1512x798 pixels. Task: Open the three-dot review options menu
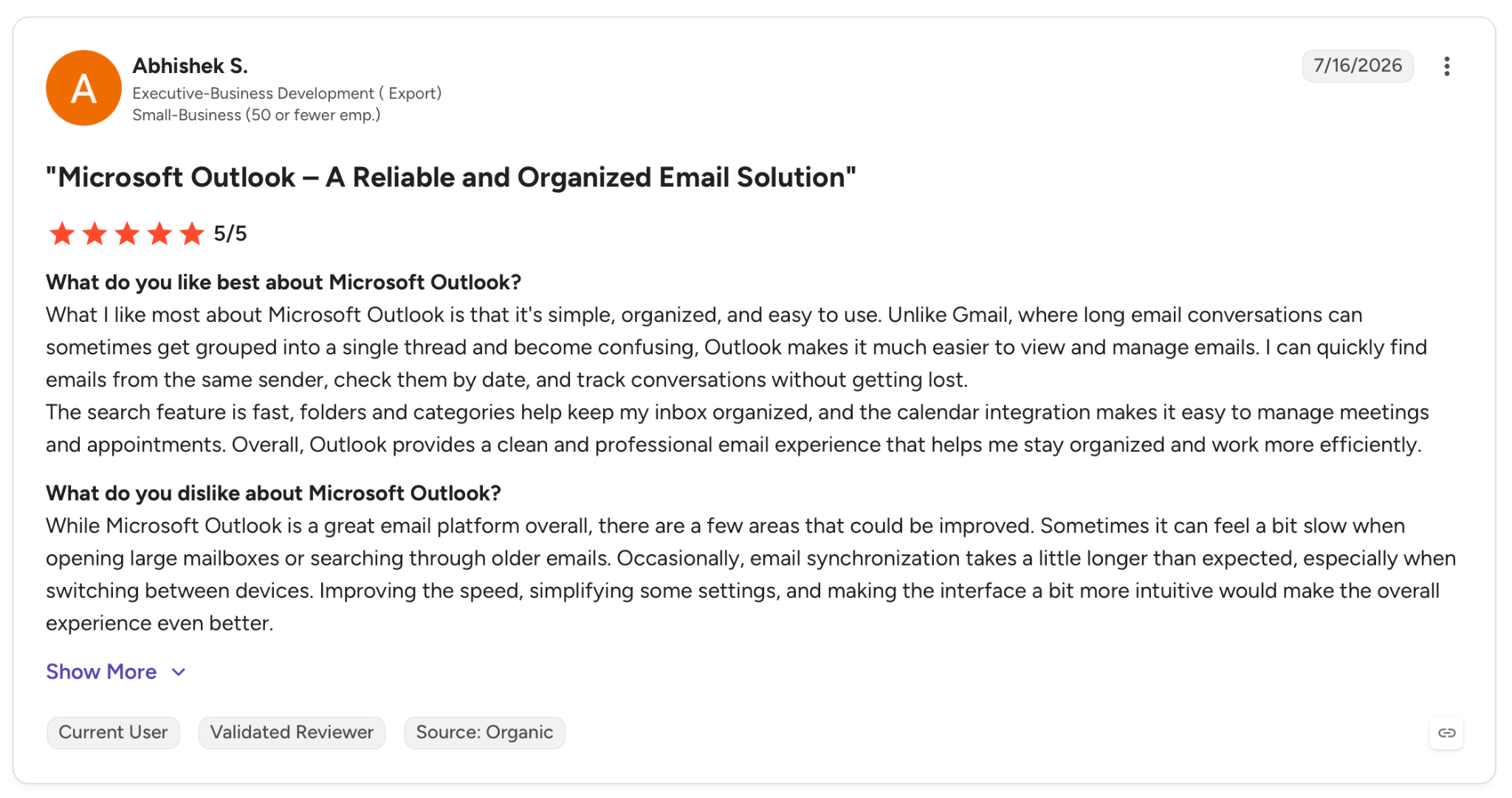(x=1446, y=66)
